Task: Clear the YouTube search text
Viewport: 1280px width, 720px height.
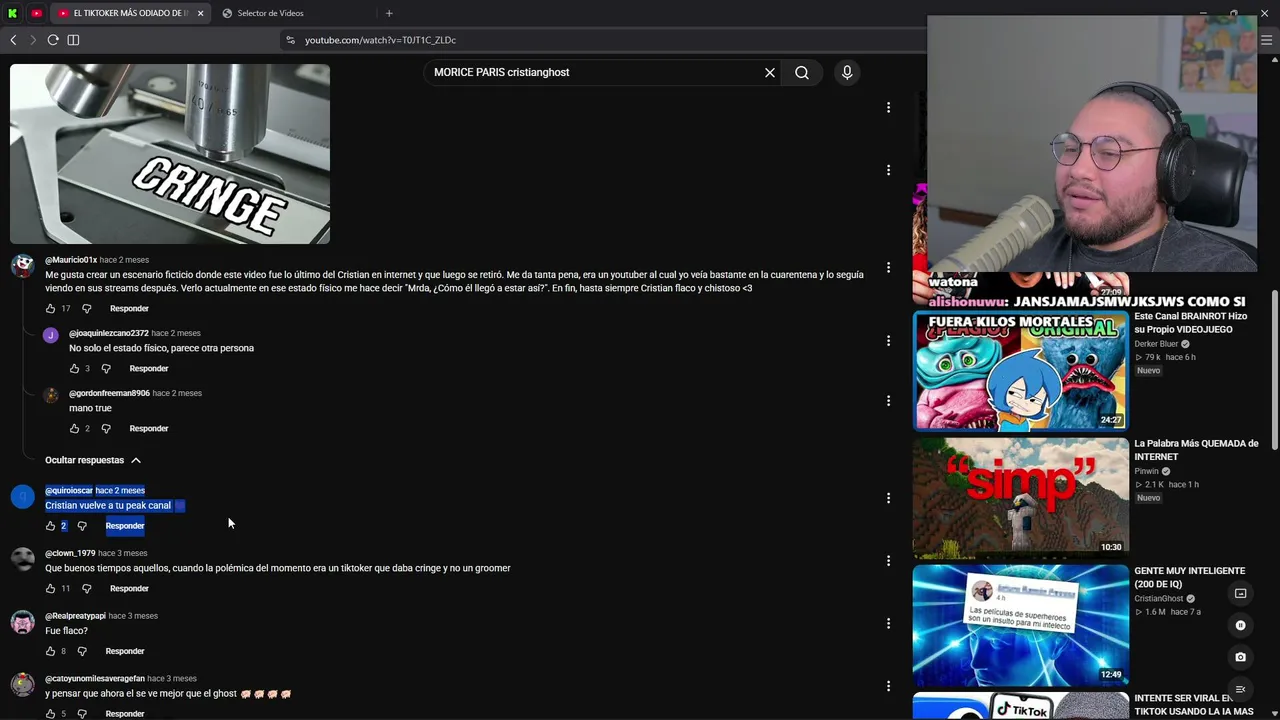Action: (770, 72)
